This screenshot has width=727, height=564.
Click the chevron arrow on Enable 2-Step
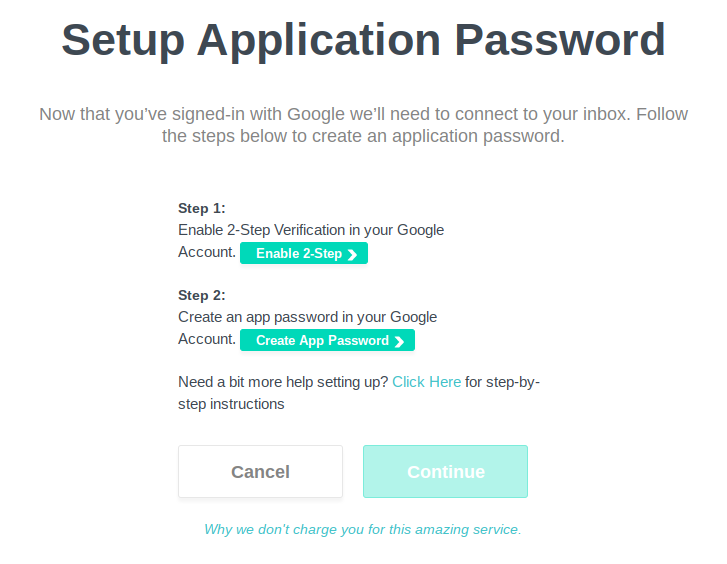point(353,254)
